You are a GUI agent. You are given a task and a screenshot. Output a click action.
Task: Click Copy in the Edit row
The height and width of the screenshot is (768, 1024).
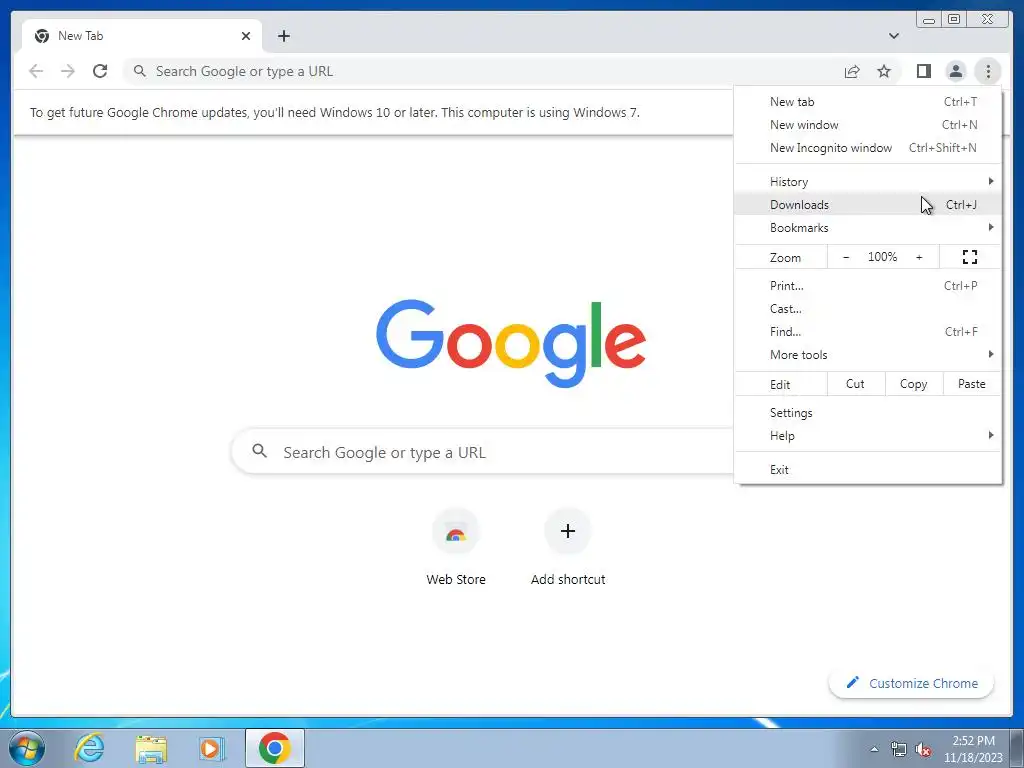(x=914, y=384)
